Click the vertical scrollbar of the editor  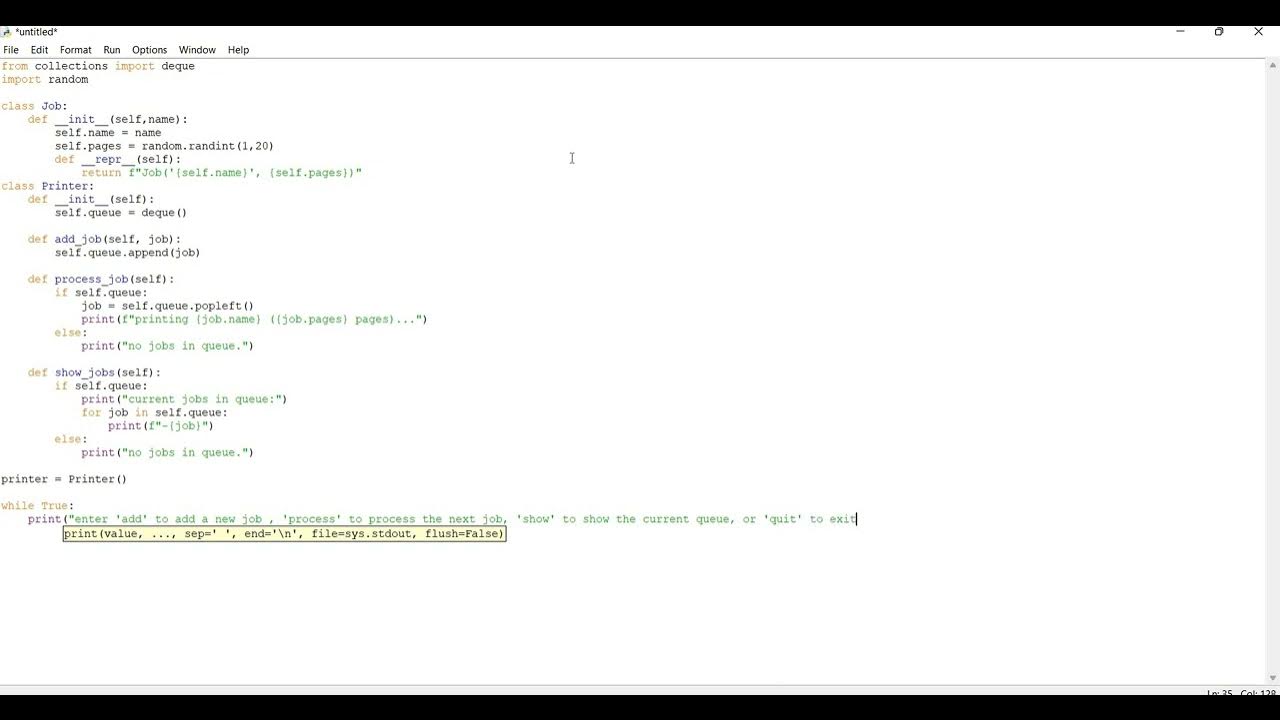pos(1272,372)
